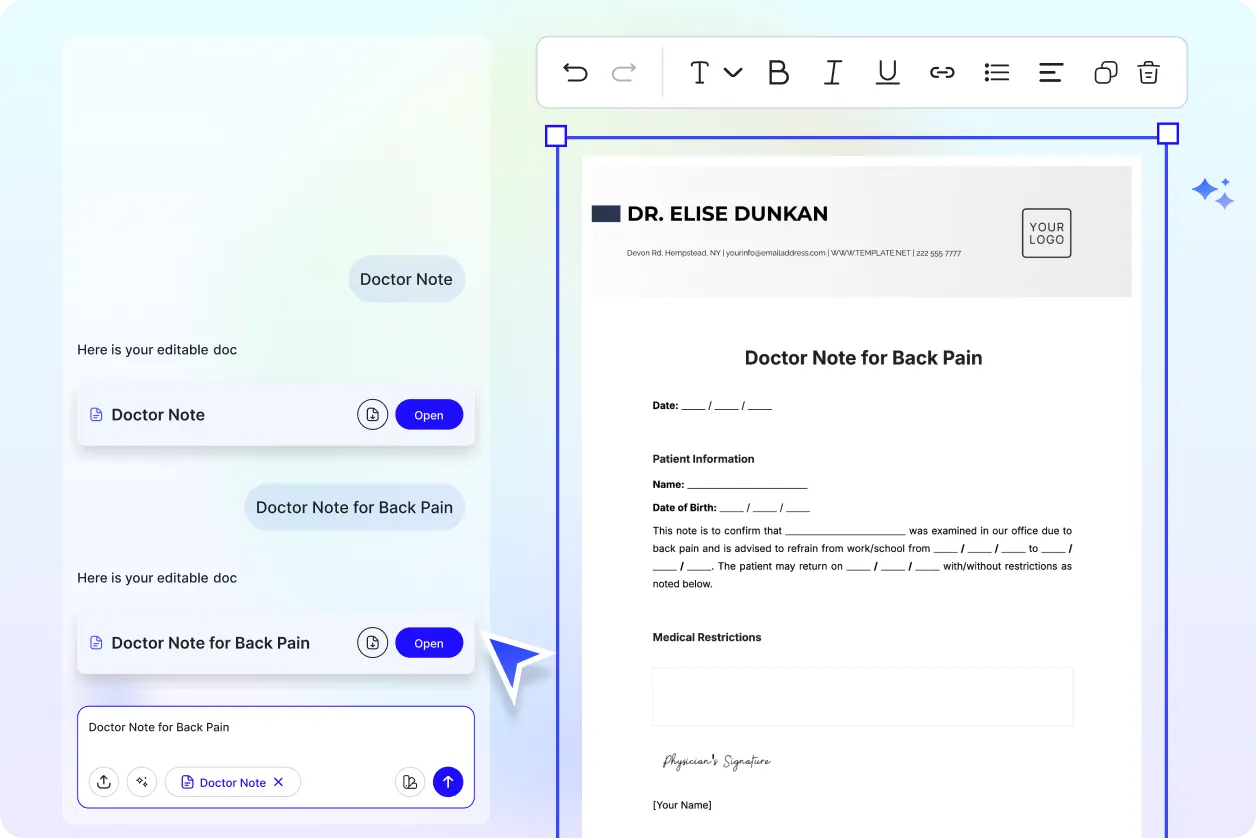The height and width of the screenshot is (838, 1256).
Task: Select the address and contact line in header
Action: (x=794, y=253)
